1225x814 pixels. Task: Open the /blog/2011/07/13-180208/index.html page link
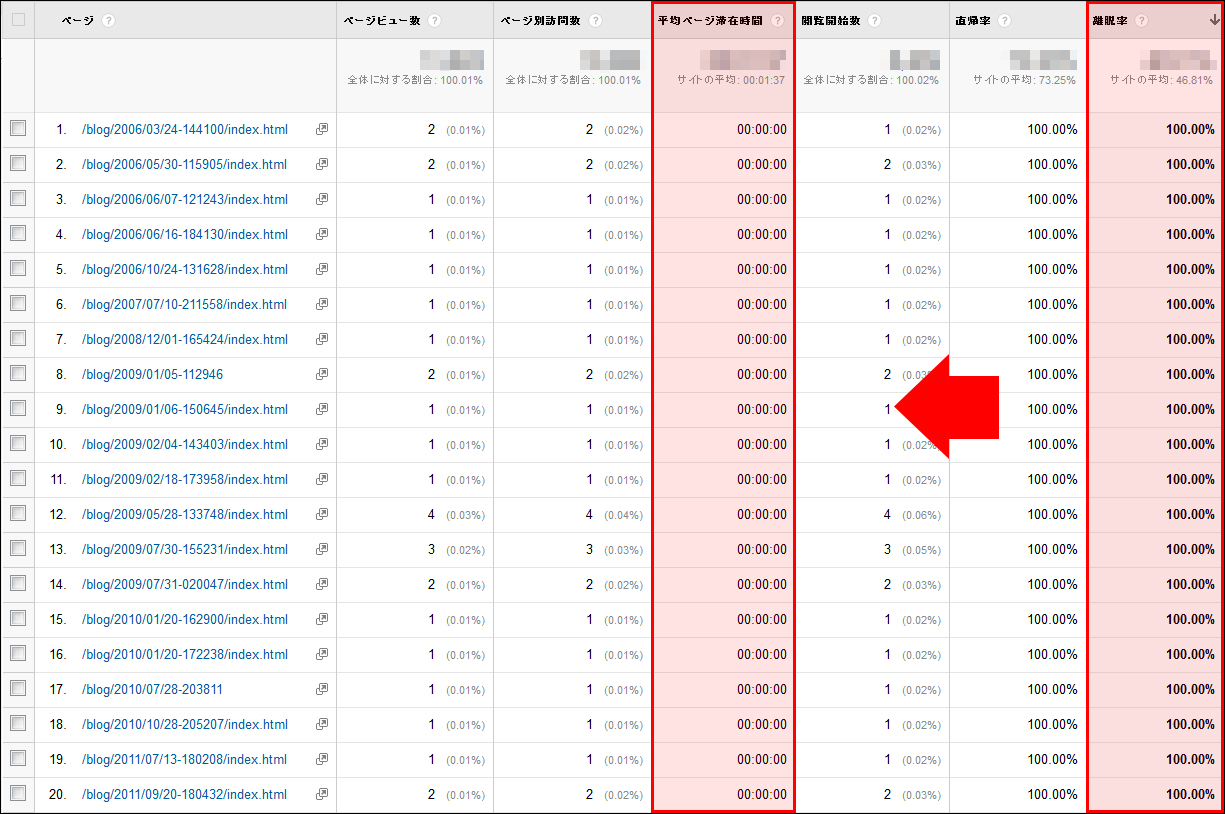pyautogui.click(x=185, y=759)
